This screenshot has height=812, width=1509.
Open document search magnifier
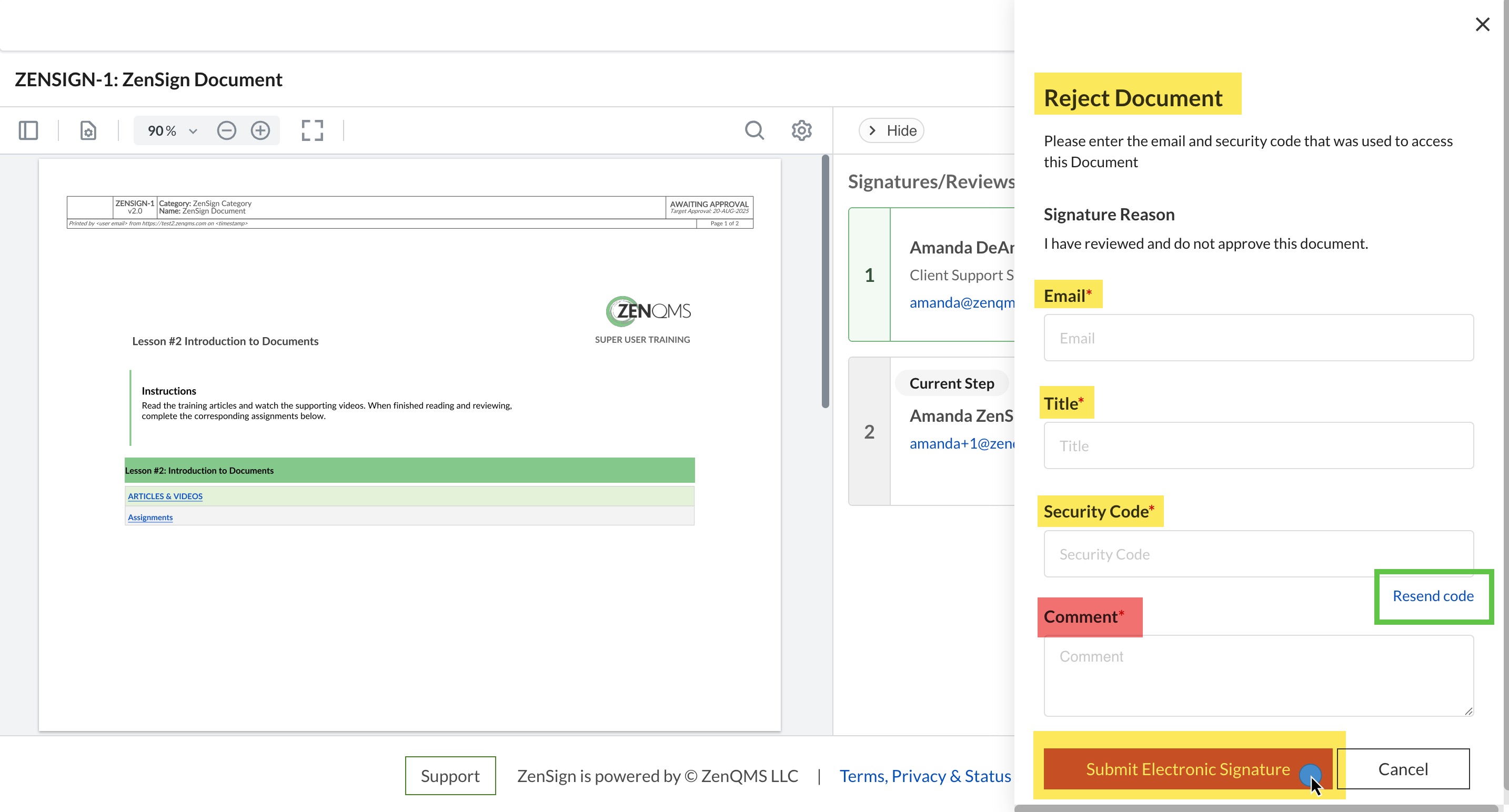point(755,130)
